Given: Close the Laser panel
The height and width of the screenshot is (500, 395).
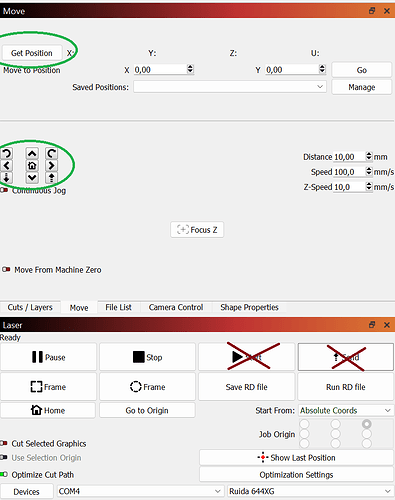Looking at the screenshot, I should (387, 325).
